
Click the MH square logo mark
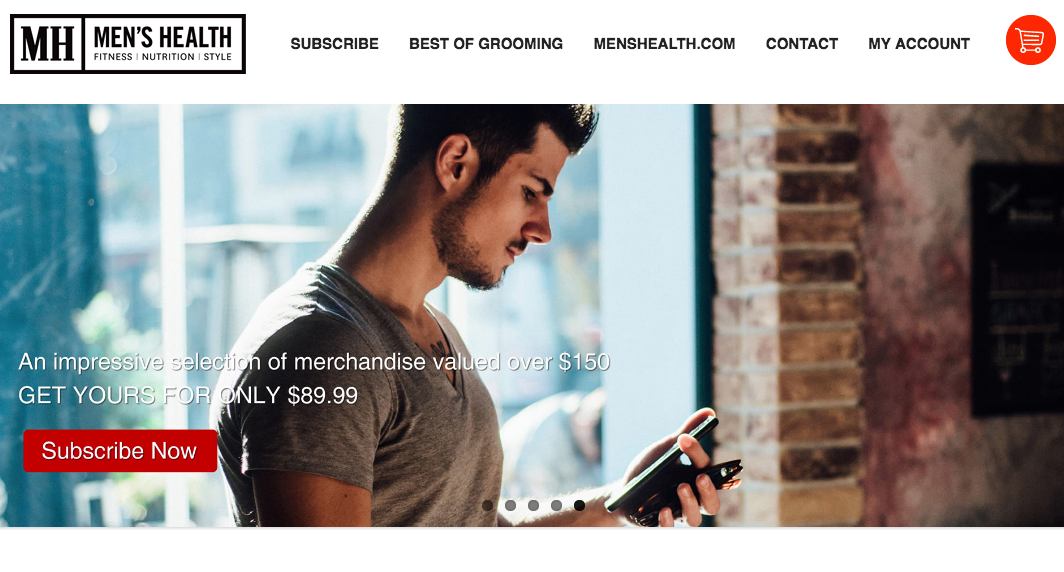[x=48, y=43]
